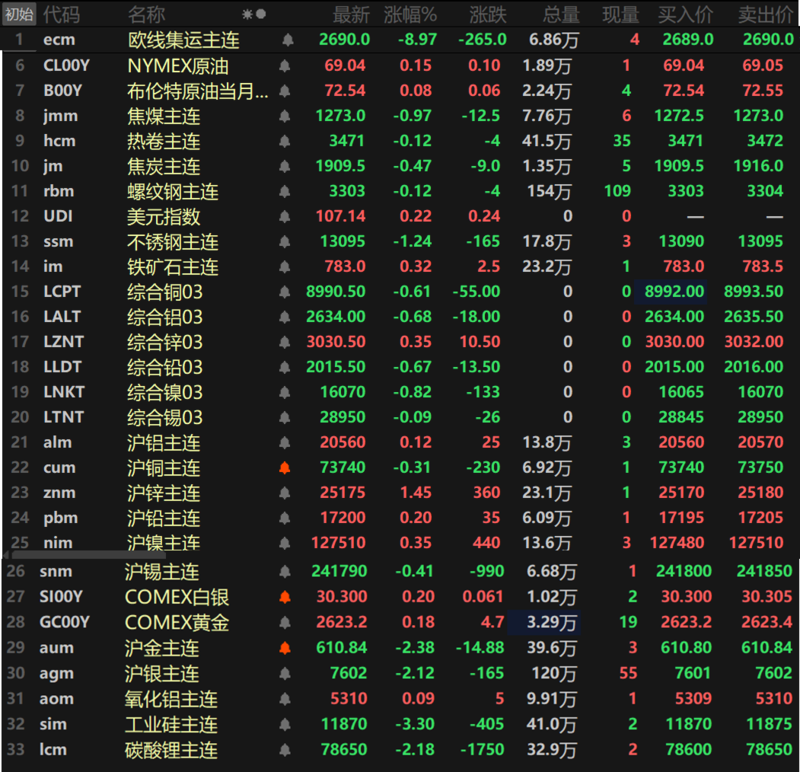Click the bell icon for 碳酸锂主连
This screenshot has width=800, height=772.
click(285, 750)
